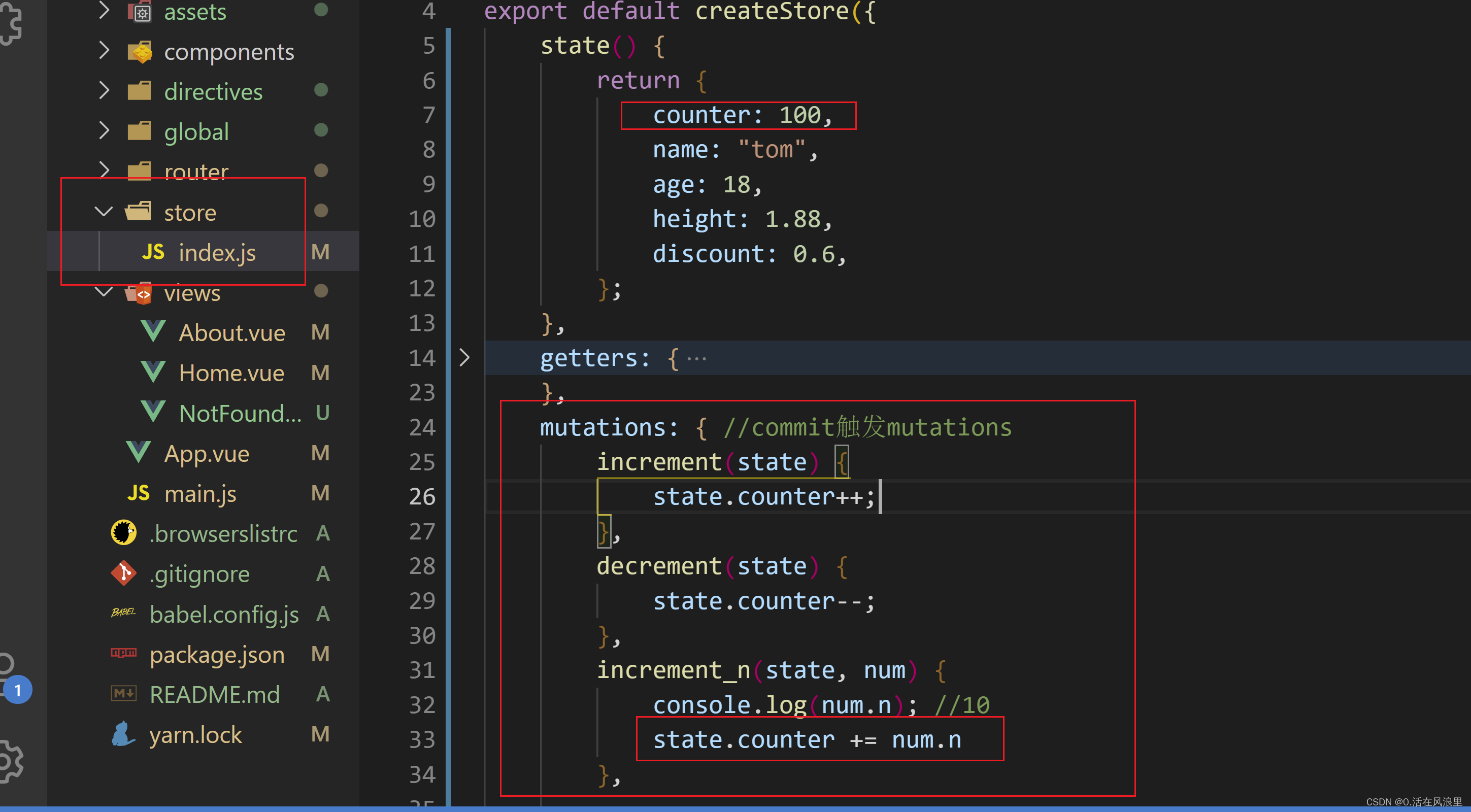Select the components folder row
The width and height of the screenshot is (1471, 812).
pyautogui.click(x=203, y=51)
